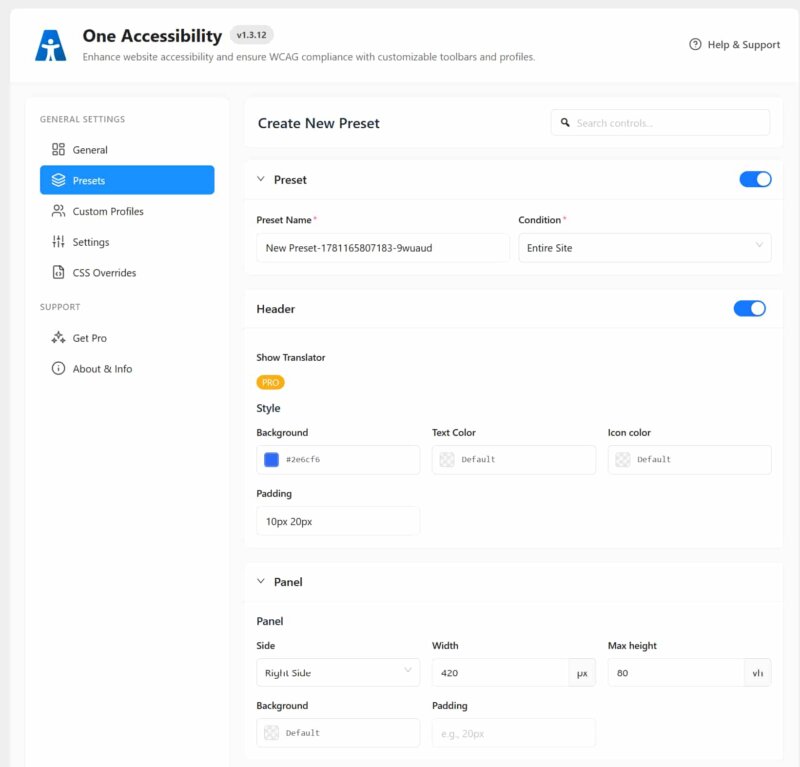The height and width of the screenshot is (767, 800).
Task: Open the Side dropdown showing Right Side
Action: 338,673
